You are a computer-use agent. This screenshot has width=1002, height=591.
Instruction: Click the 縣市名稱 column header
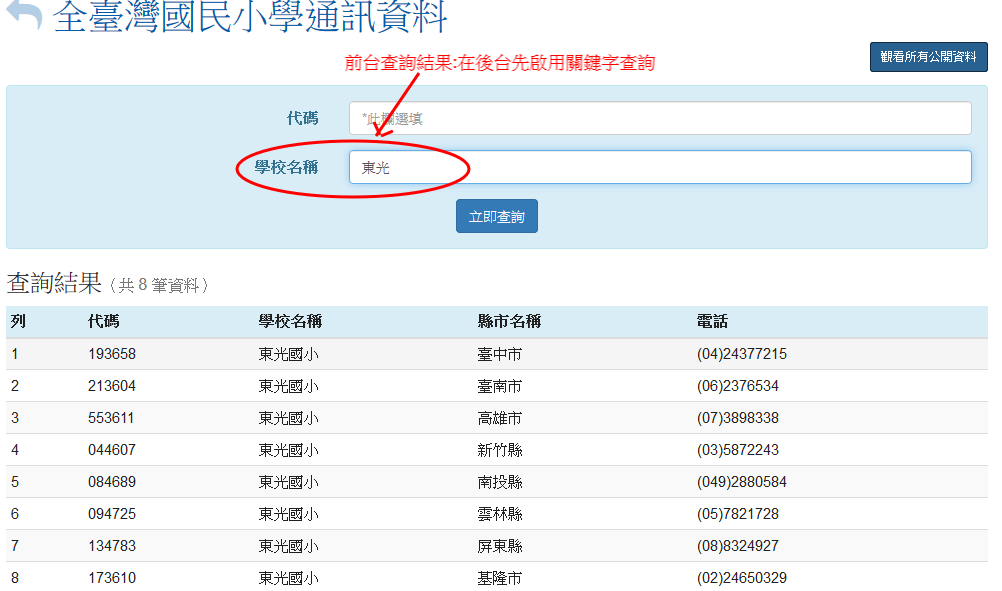(x=509, y=322)
